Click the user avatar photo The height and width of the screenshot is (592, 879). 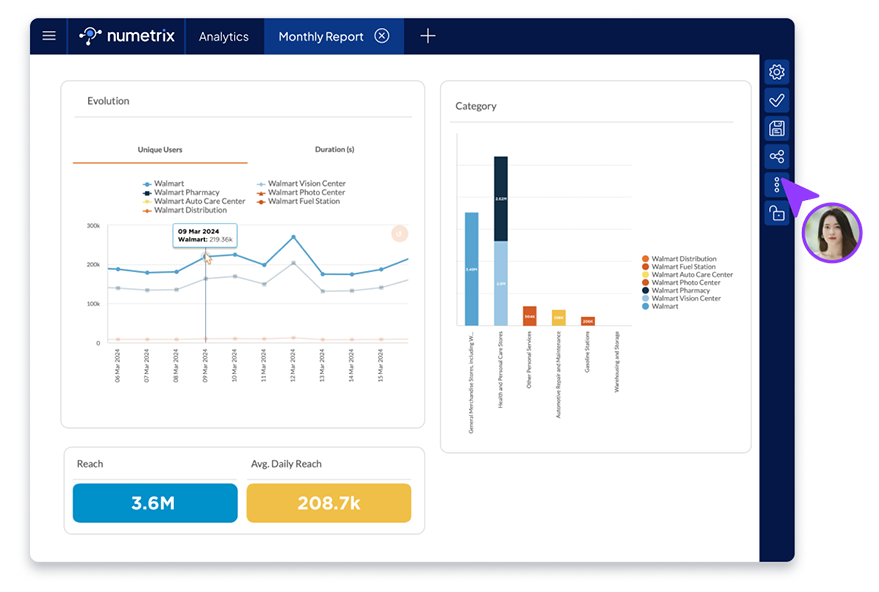tap(832, 232)
